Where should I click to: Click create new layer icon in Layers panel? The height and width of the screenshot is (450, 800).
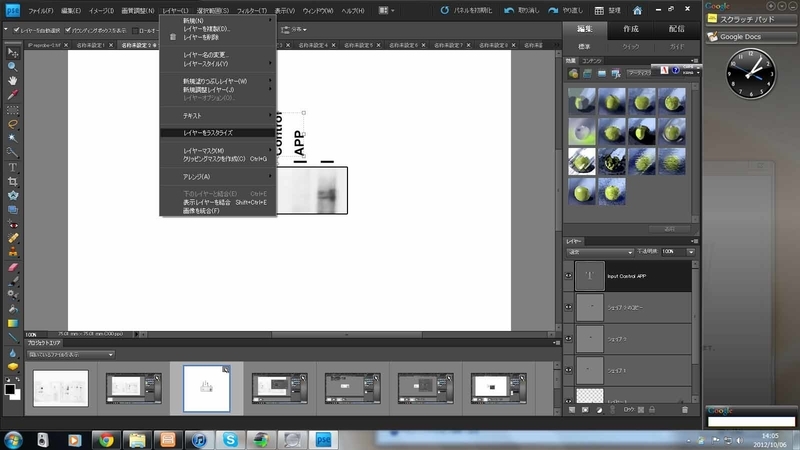click(x=572, y=410)
